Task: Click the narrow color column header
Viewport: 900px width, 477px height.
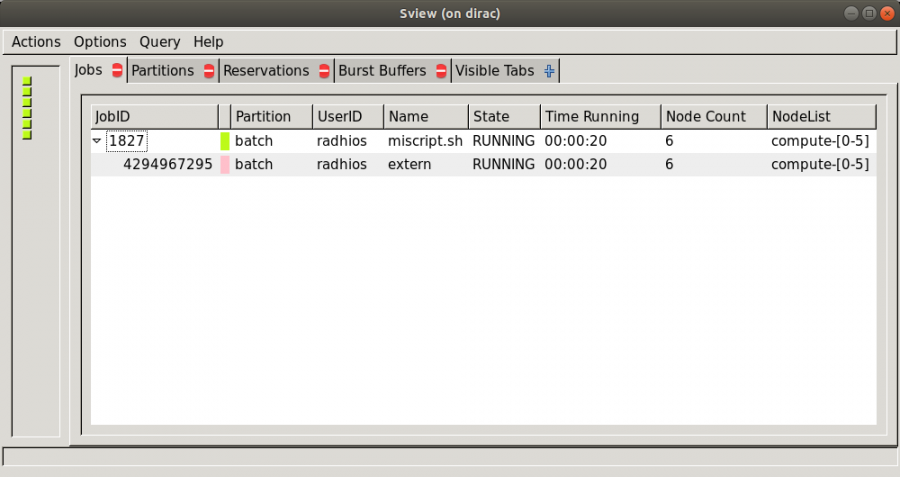Action: 224,117
